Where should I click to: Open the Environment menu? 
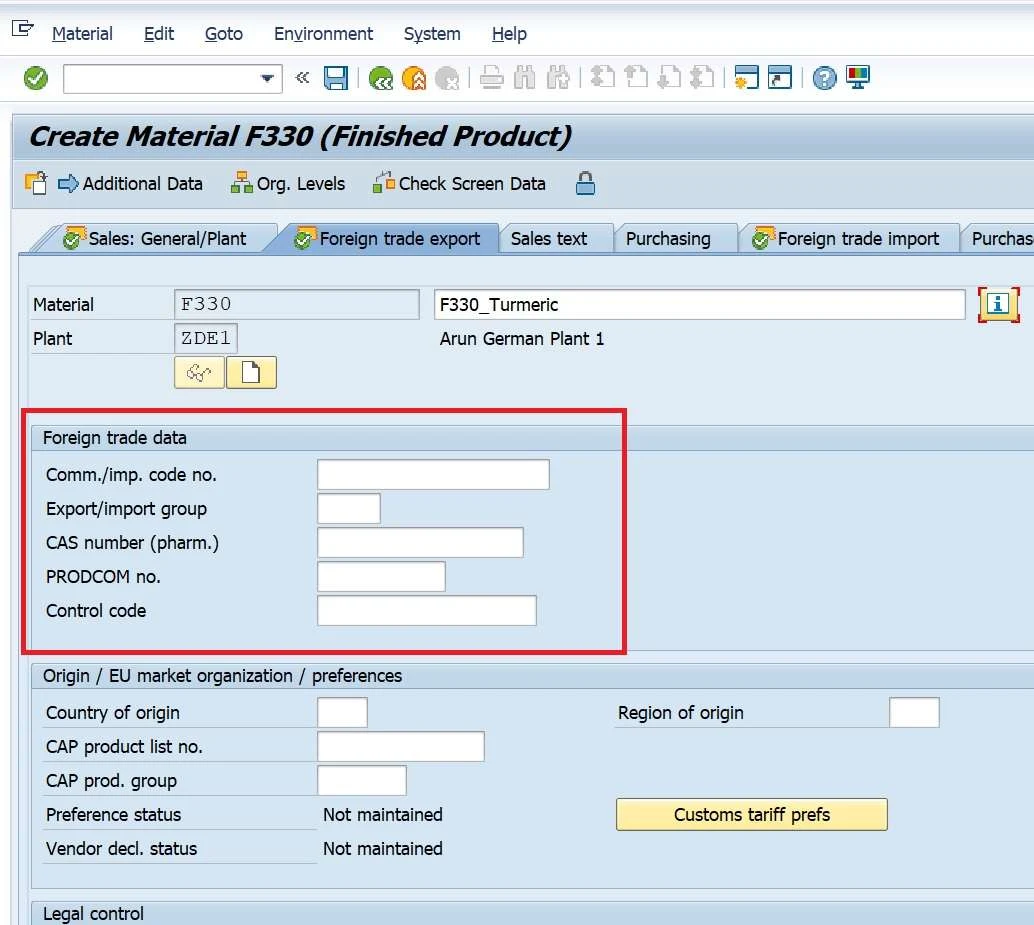(x=323, y=34)
